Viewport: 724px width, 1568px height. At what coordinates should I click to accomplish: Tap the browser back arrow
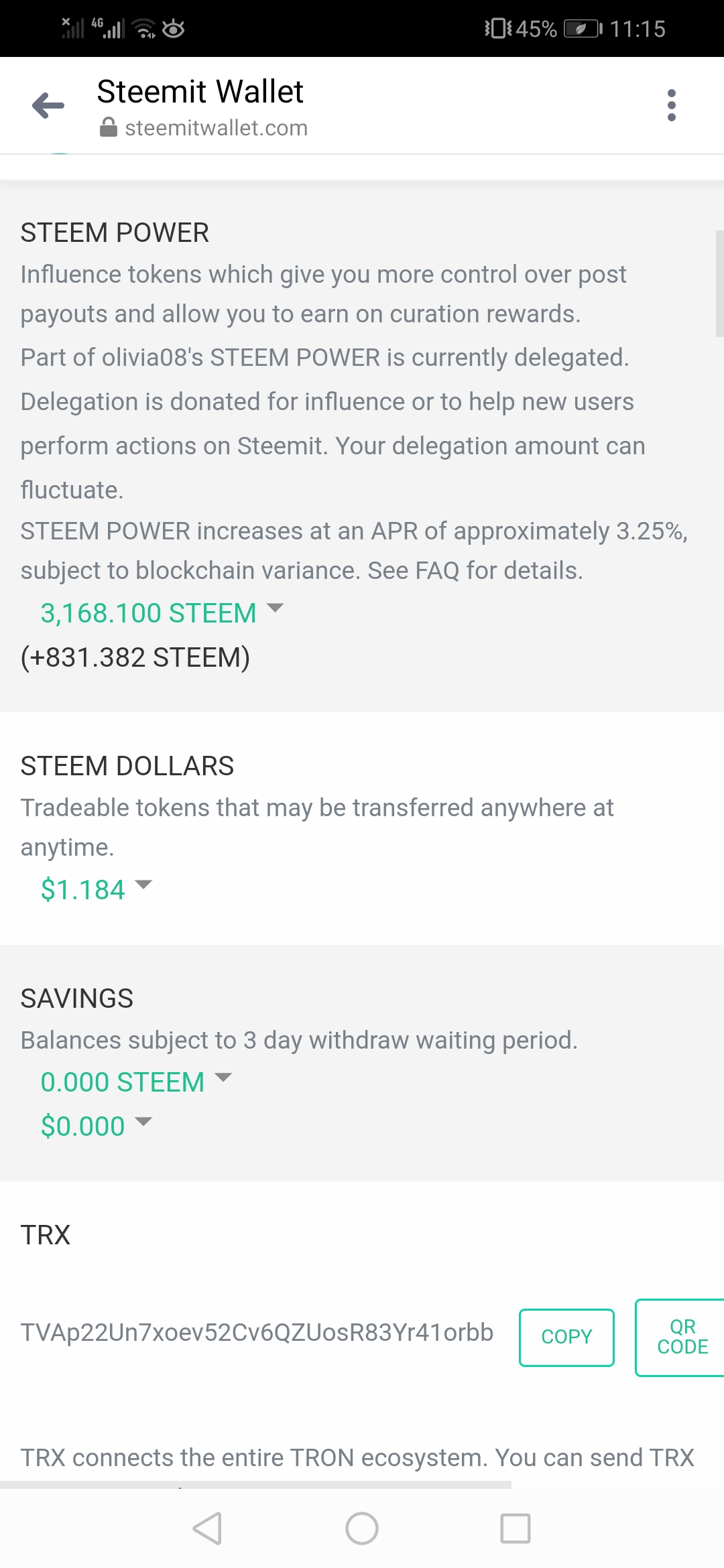pyautogui.click(x=48, y=106)
